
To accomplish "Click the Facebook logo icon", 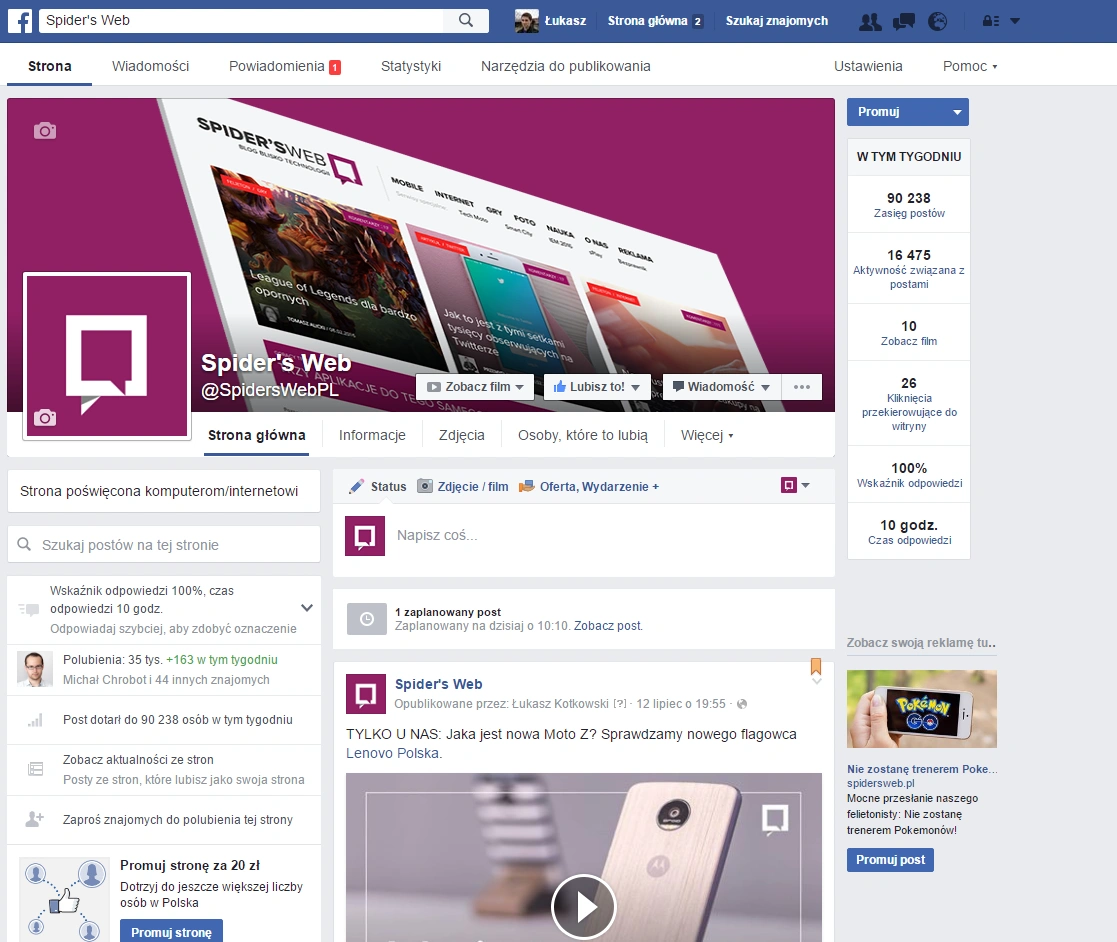I will click(20, 21).
